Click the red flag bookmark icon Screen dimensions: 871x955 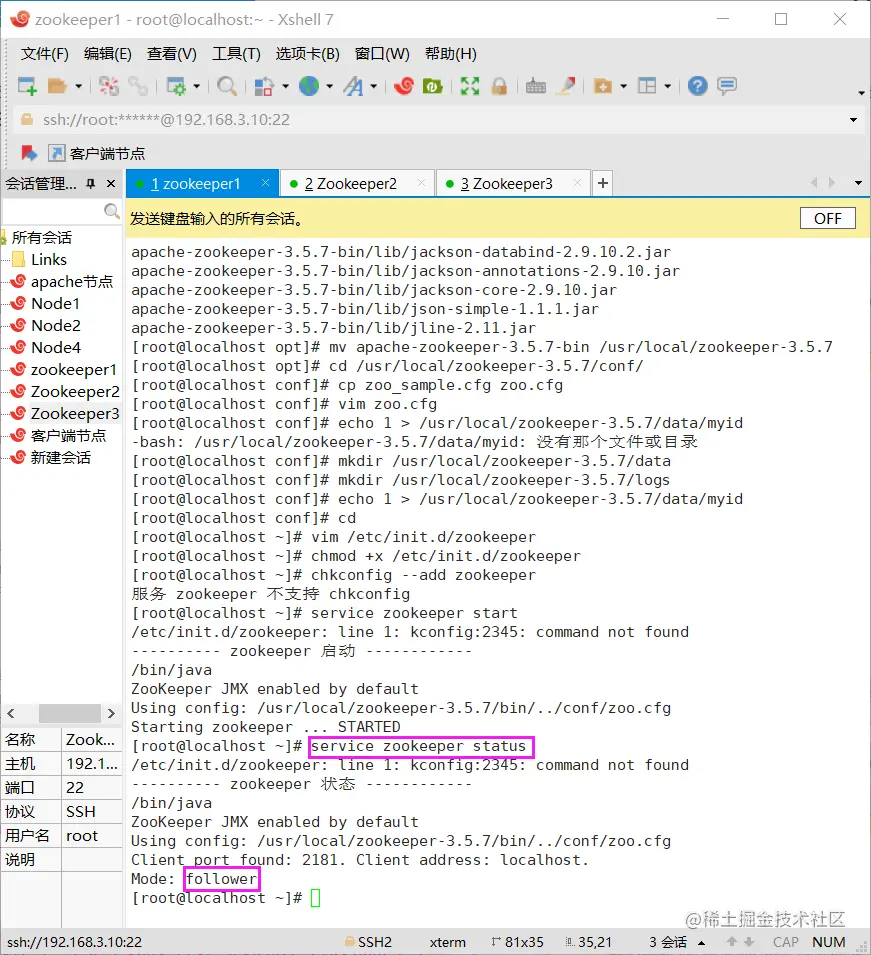(x=29, y=153)
